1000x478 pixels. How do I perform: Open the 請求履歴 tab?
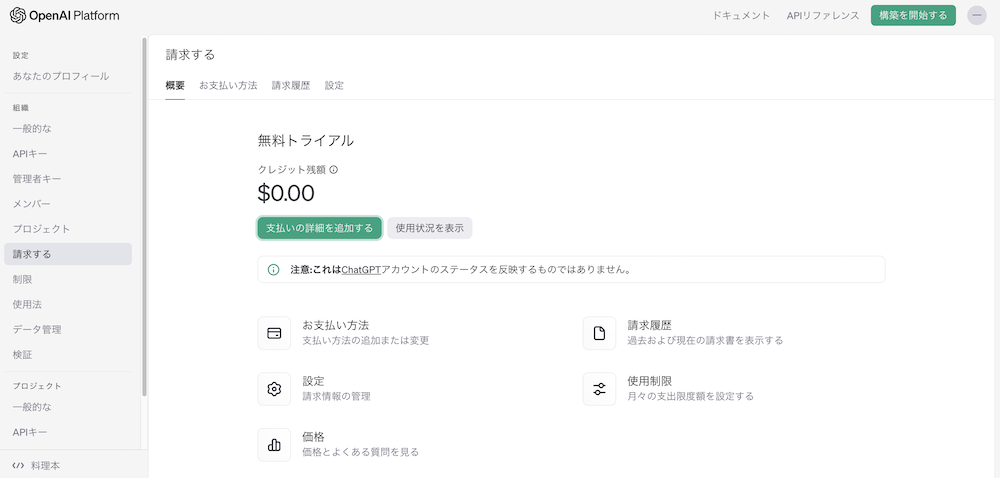[291, 86]
